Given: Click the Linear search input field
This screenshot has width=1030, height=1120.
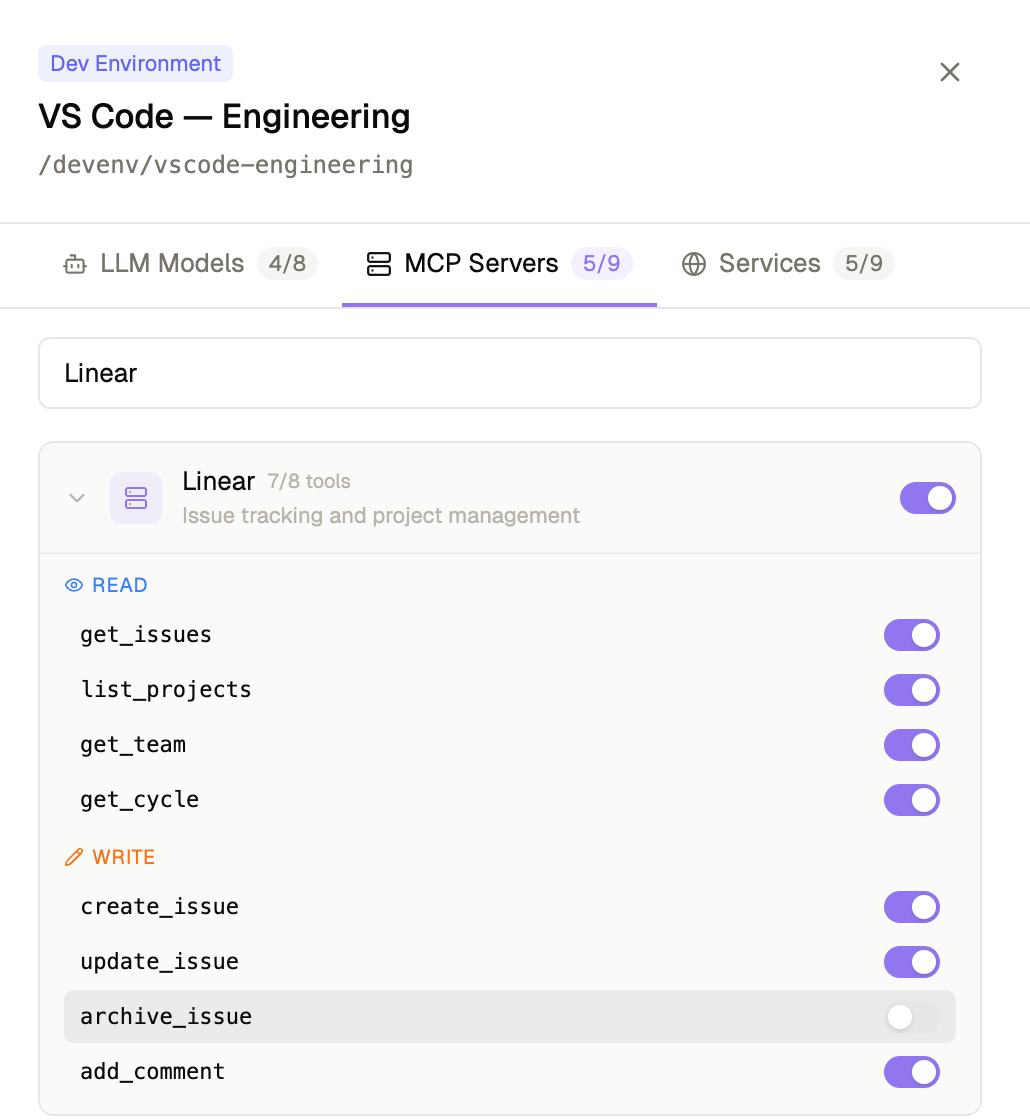Looking at the screenshot, I should pos(510,372).
